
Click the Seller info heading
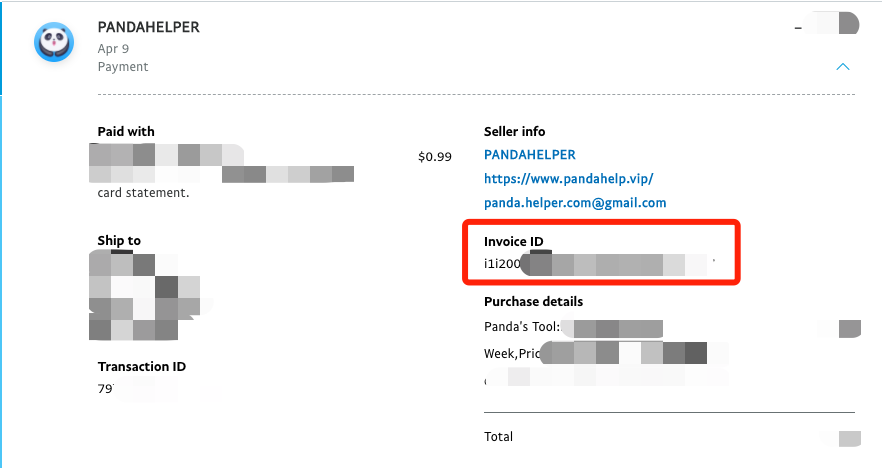tap(514, 132)
